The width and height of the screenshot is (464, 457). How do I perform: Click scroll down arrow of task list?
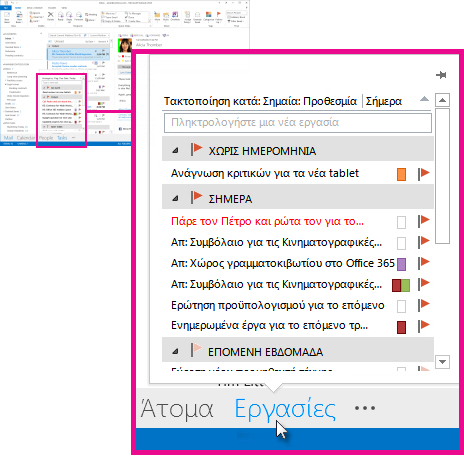[442, 362]
